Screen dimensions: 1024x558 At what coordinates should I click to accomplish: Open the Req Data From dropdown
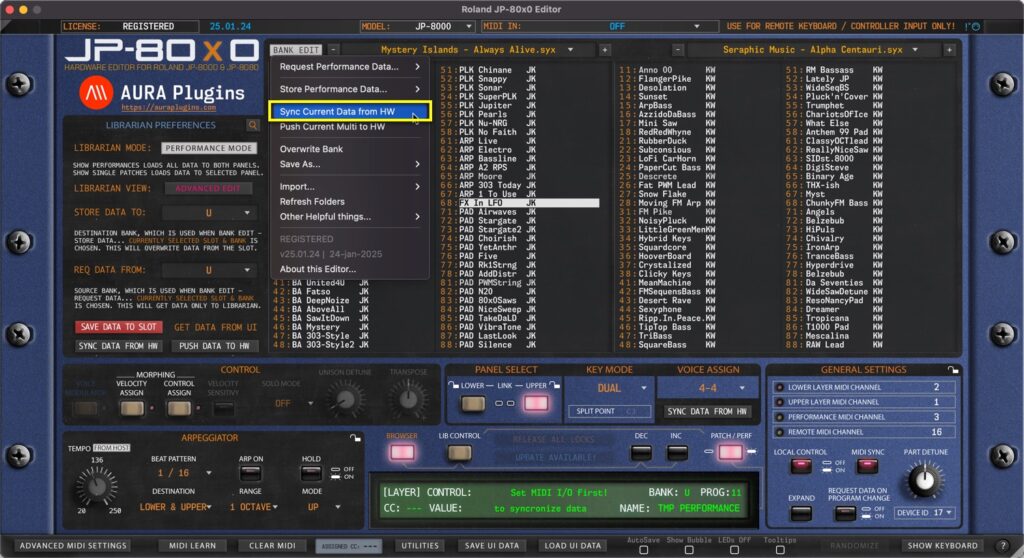coord(208,271)
